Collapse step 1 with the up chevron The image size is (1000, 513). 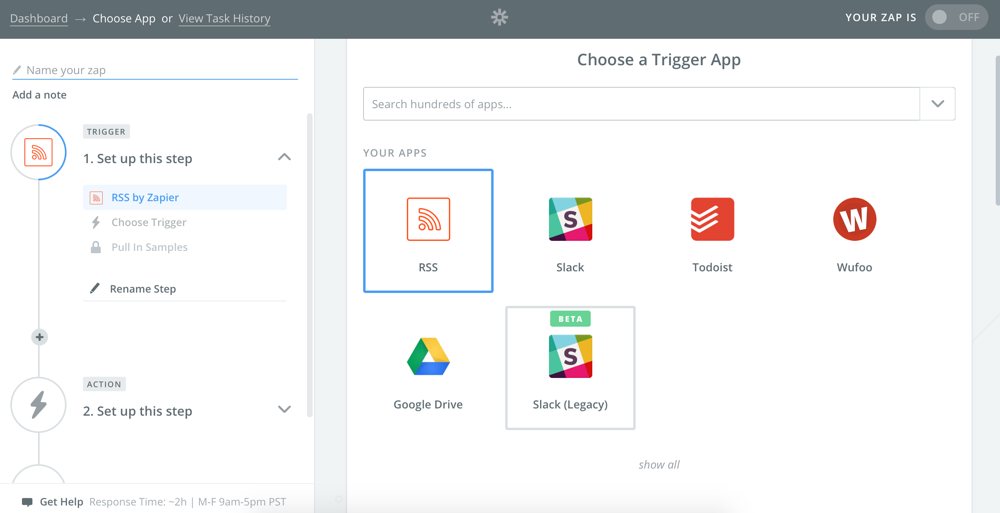click(x=284, y=157)
